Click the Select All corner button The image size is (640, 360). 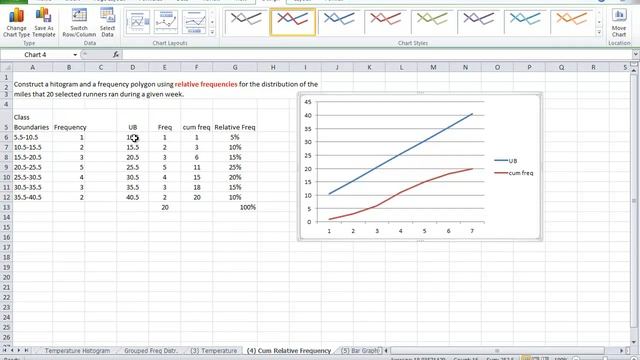(x=6, y=67)
